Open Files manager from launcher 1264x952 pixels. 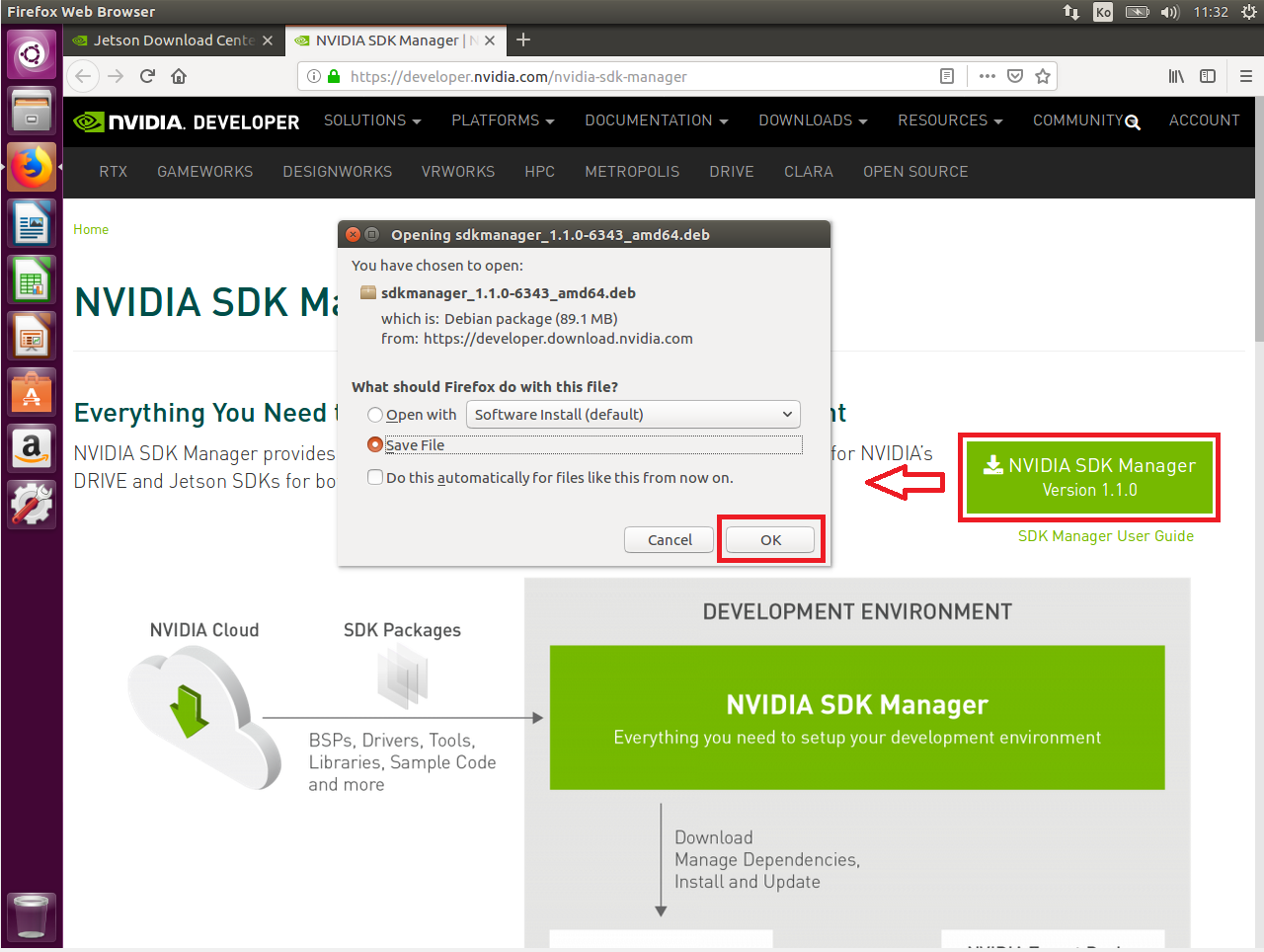32,110
